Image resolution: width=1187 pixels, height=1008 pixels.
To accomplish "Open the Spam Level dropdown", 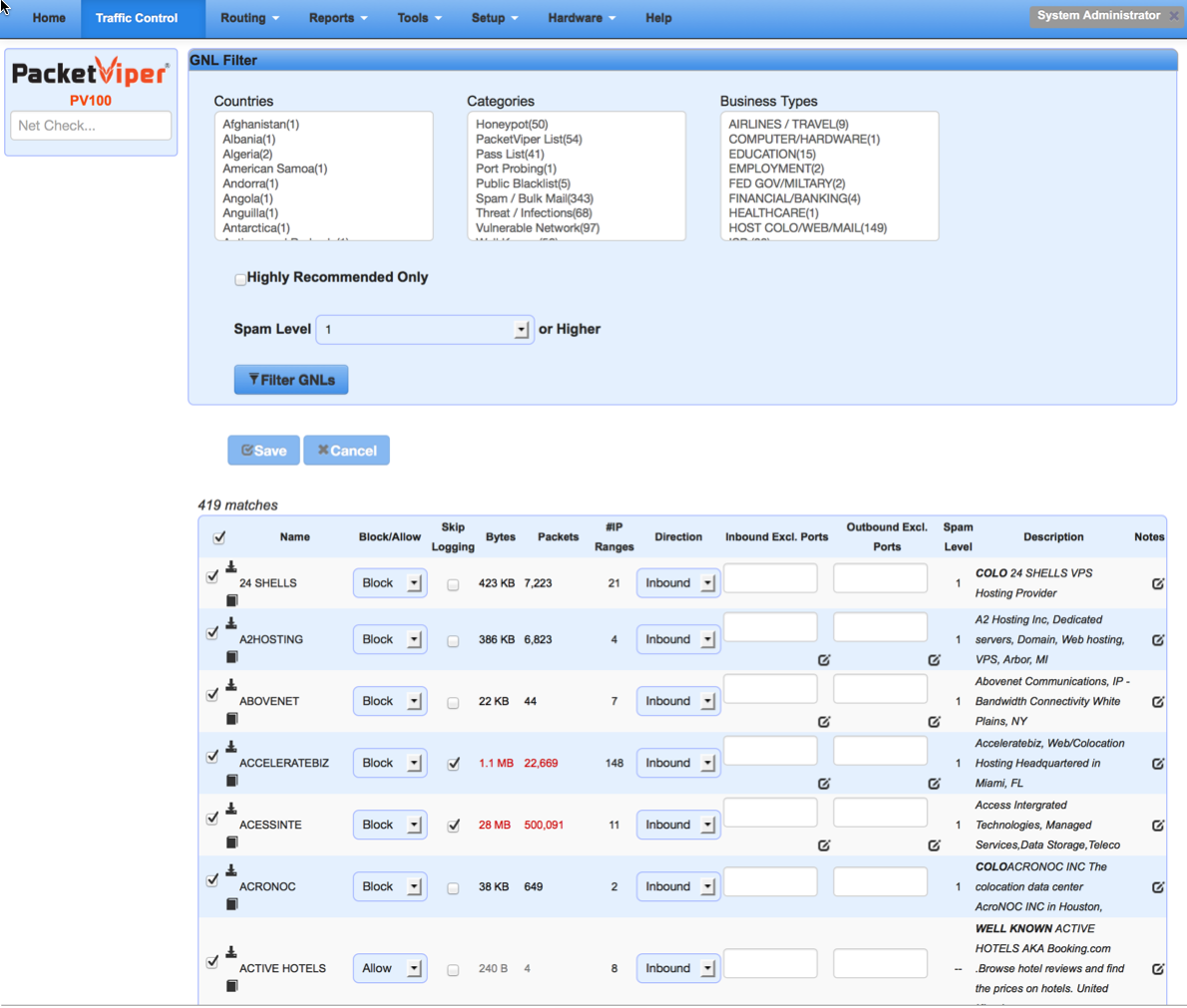I will (425, 329).
